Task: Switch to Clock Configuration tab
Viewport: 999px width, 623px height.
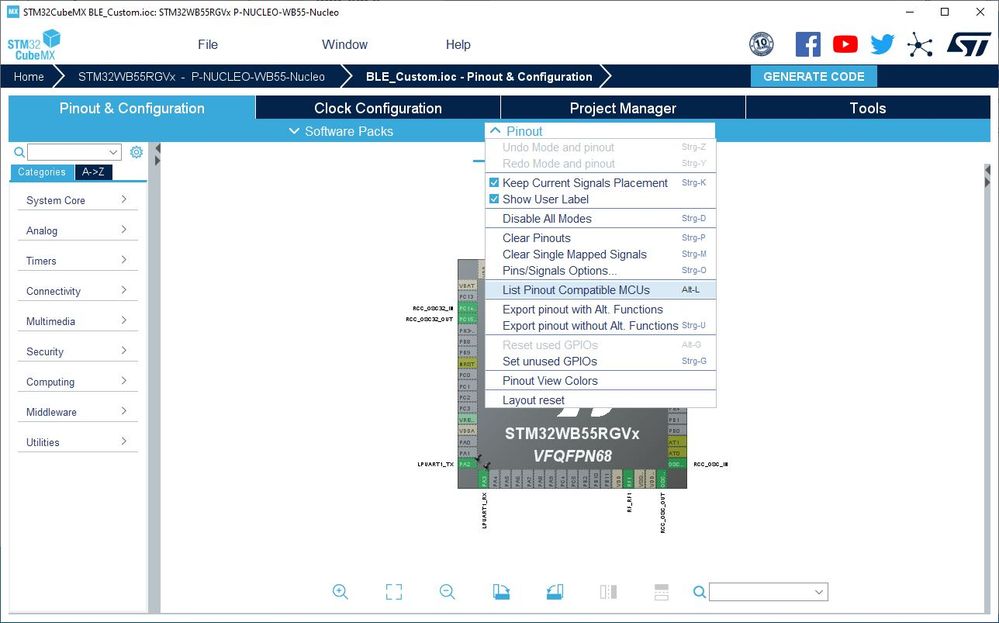Action: coord(378,108)
